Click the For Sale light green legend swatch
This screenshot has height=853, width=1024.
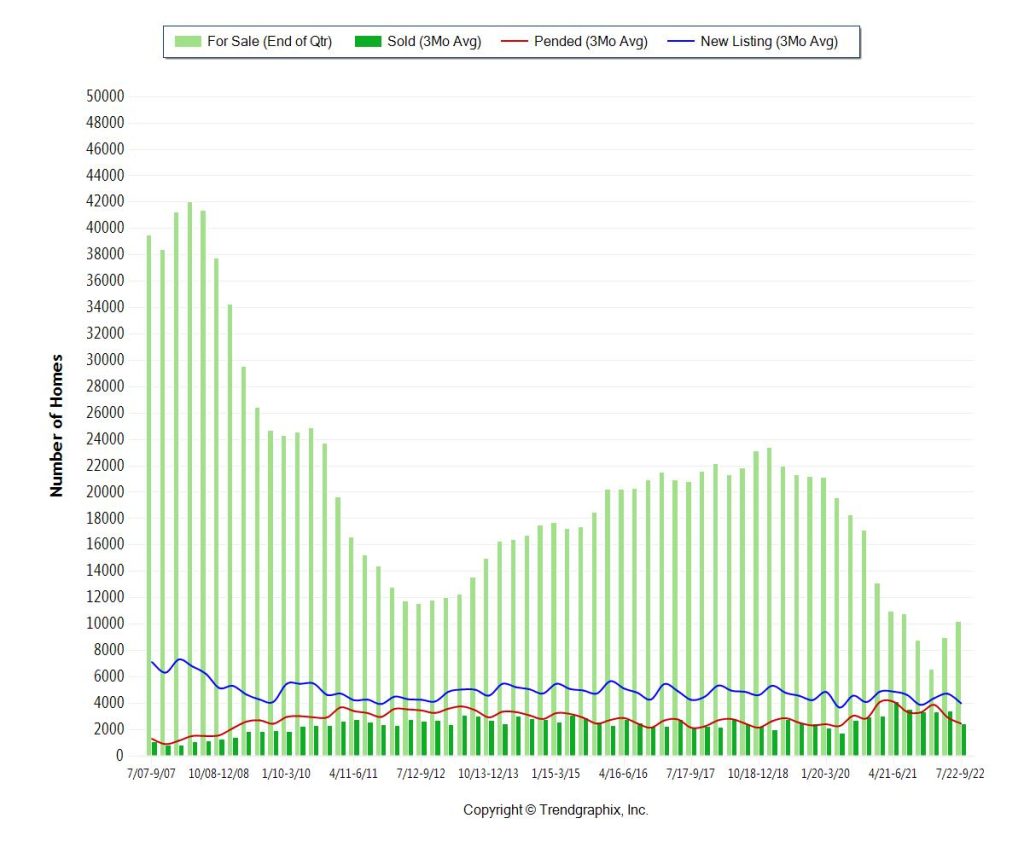click(187, 42)
